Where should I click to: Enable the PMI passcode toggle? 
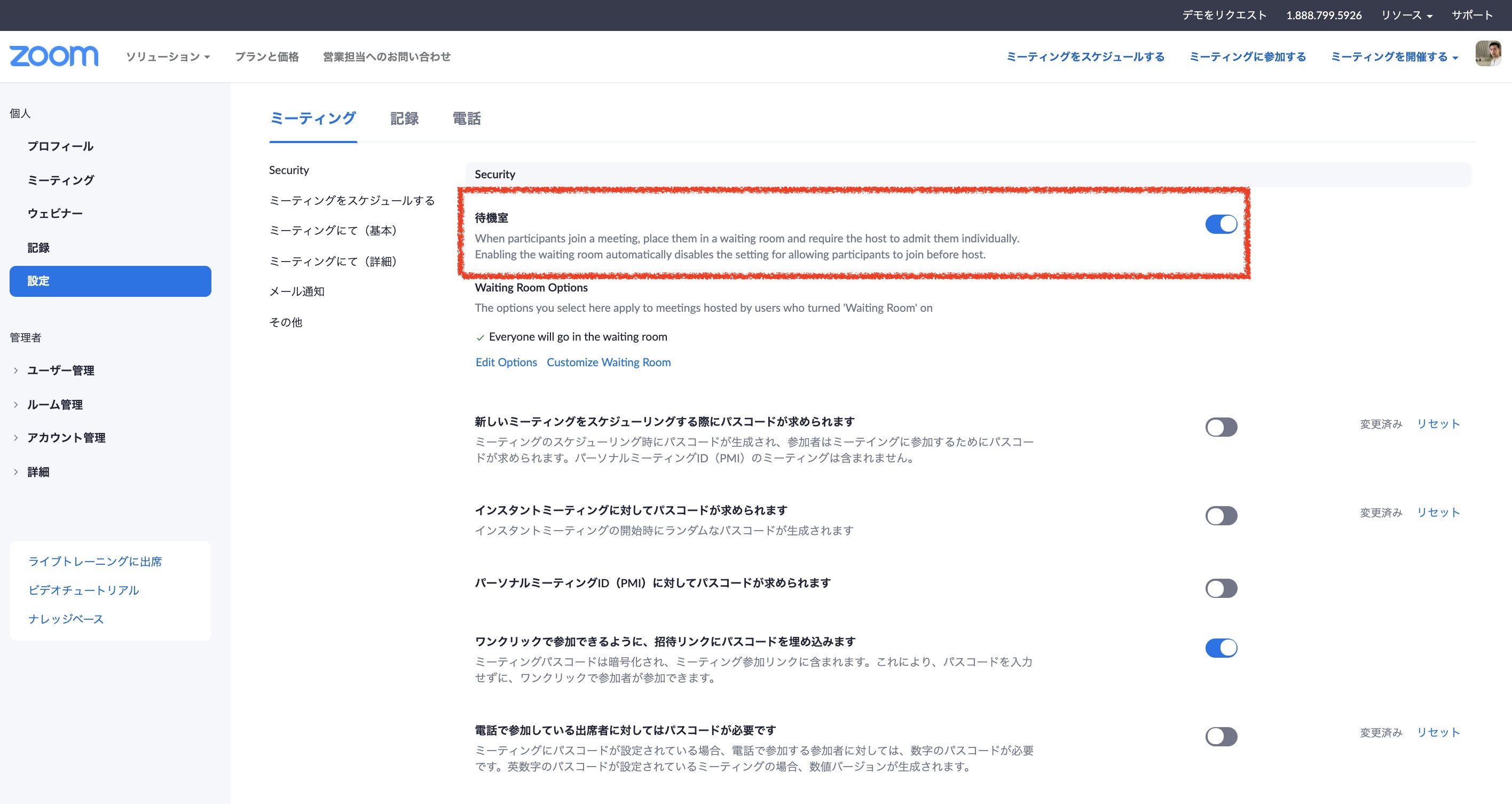pyautogui.click(x=1221, y=589)
